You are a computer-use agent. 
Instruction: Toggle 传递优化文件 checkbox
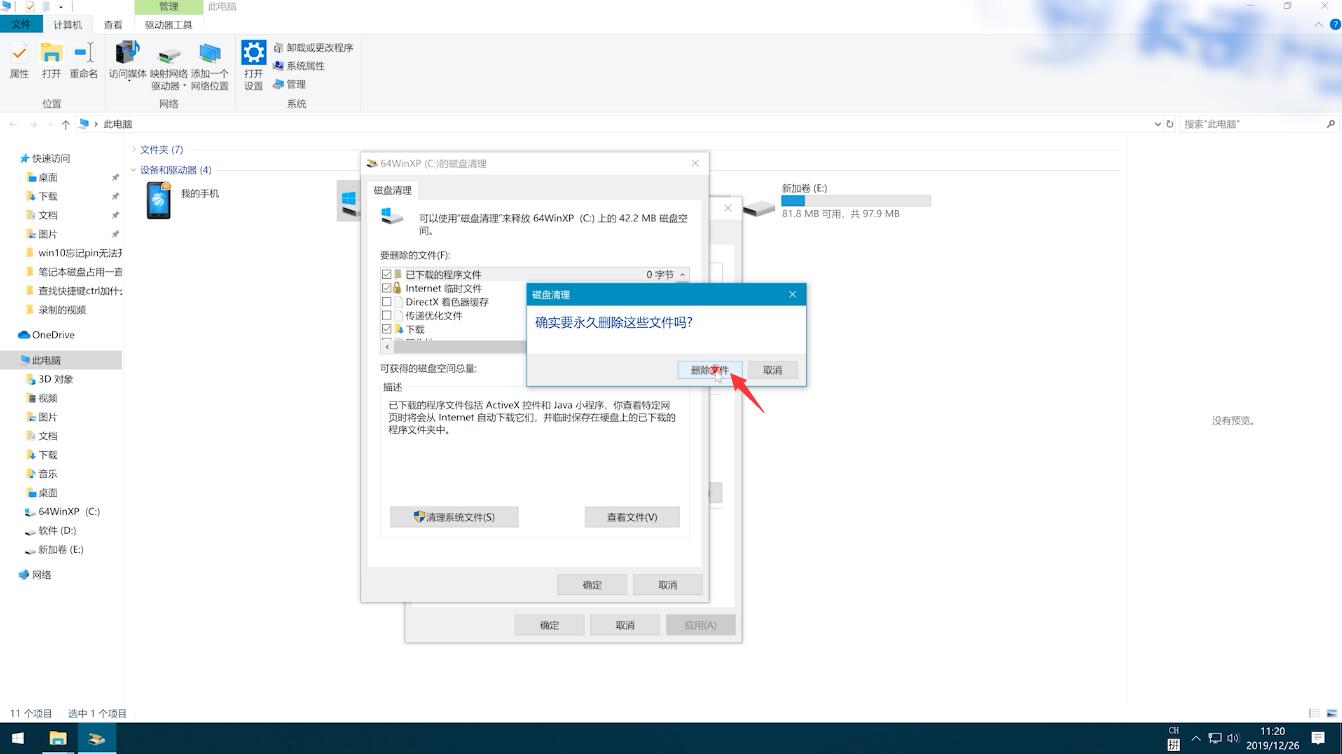(x=387, y=316)
